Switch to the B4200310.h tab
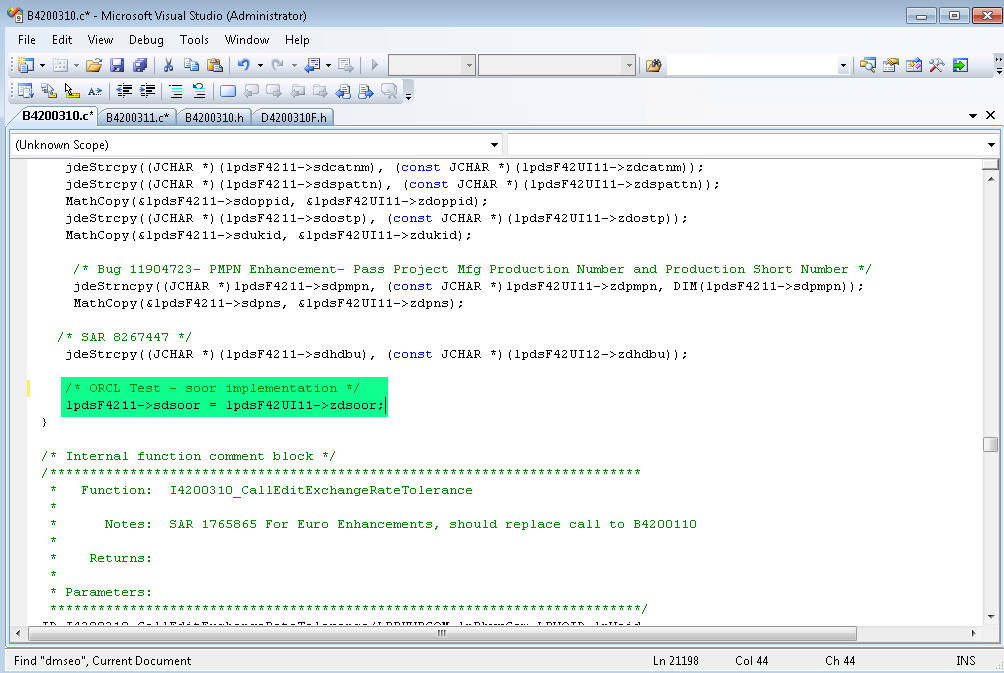Screen dimensions: 1004x673 [214, 117]
